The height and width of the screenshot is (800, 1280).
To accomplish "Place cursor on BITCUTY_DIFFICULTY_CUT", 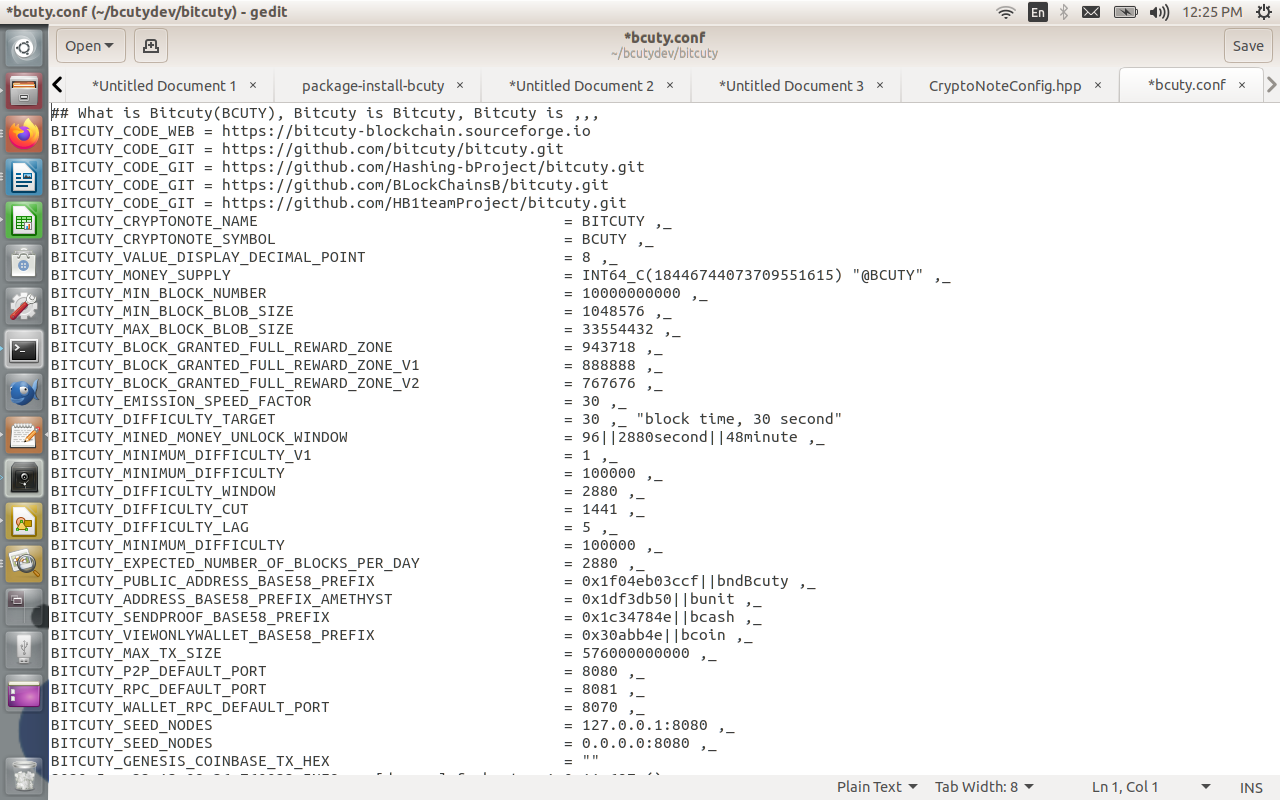I will point(150,509).
